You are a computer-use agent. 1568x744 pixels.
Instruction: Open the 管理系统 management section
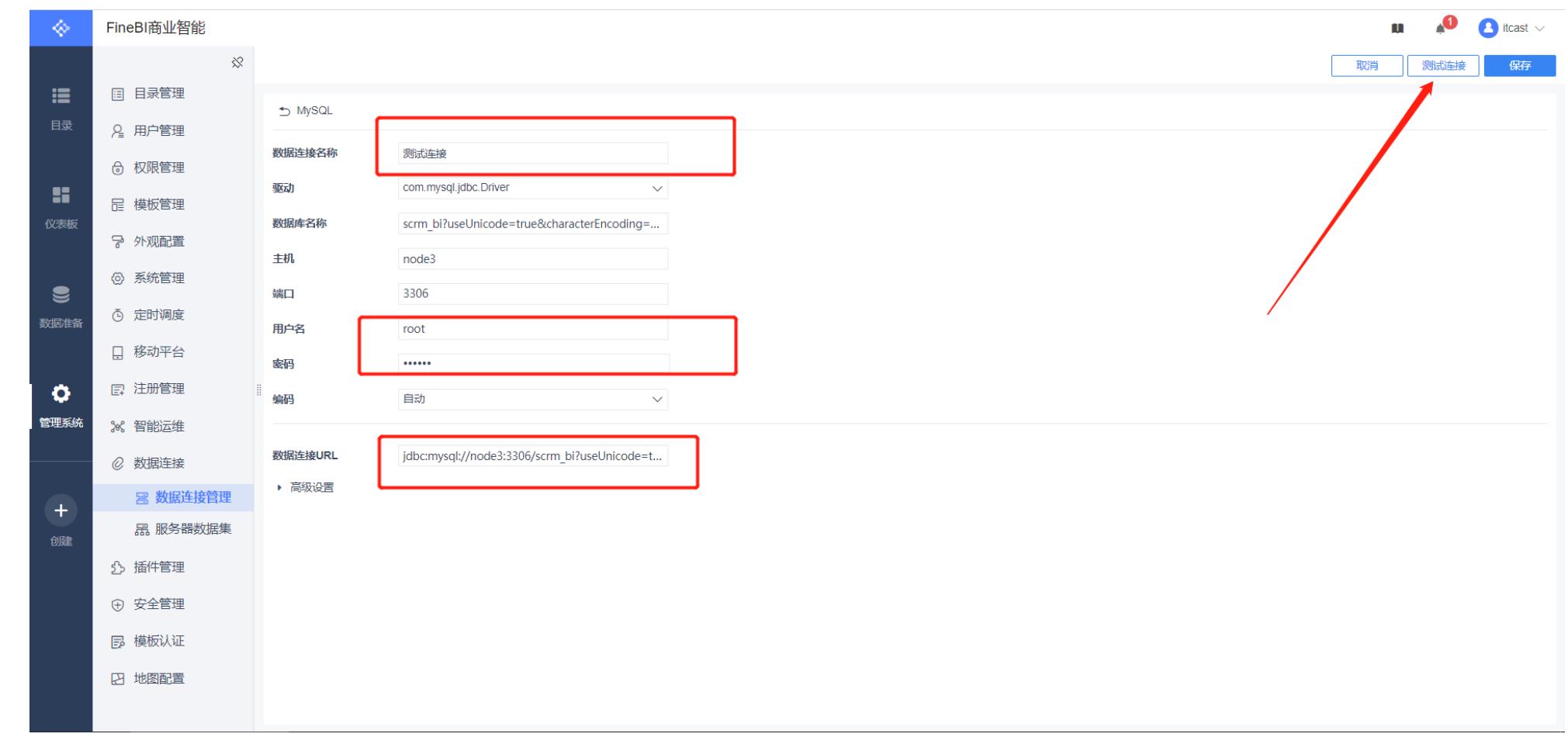[x=61, y=406]
